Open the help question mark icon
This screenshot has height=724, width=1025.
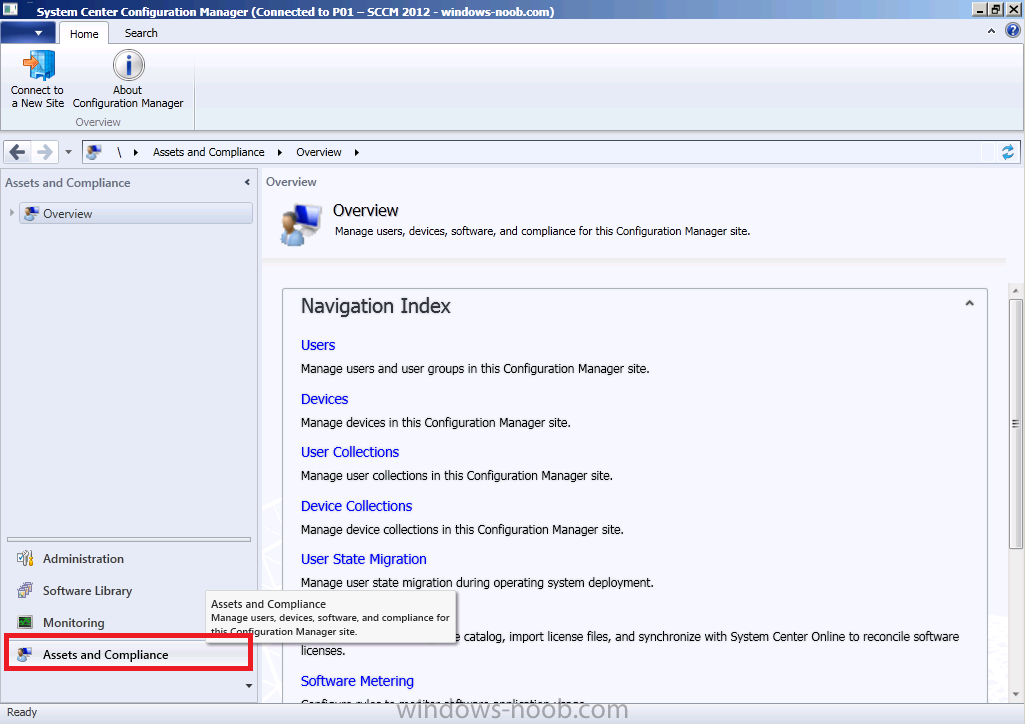[1013, 31]
